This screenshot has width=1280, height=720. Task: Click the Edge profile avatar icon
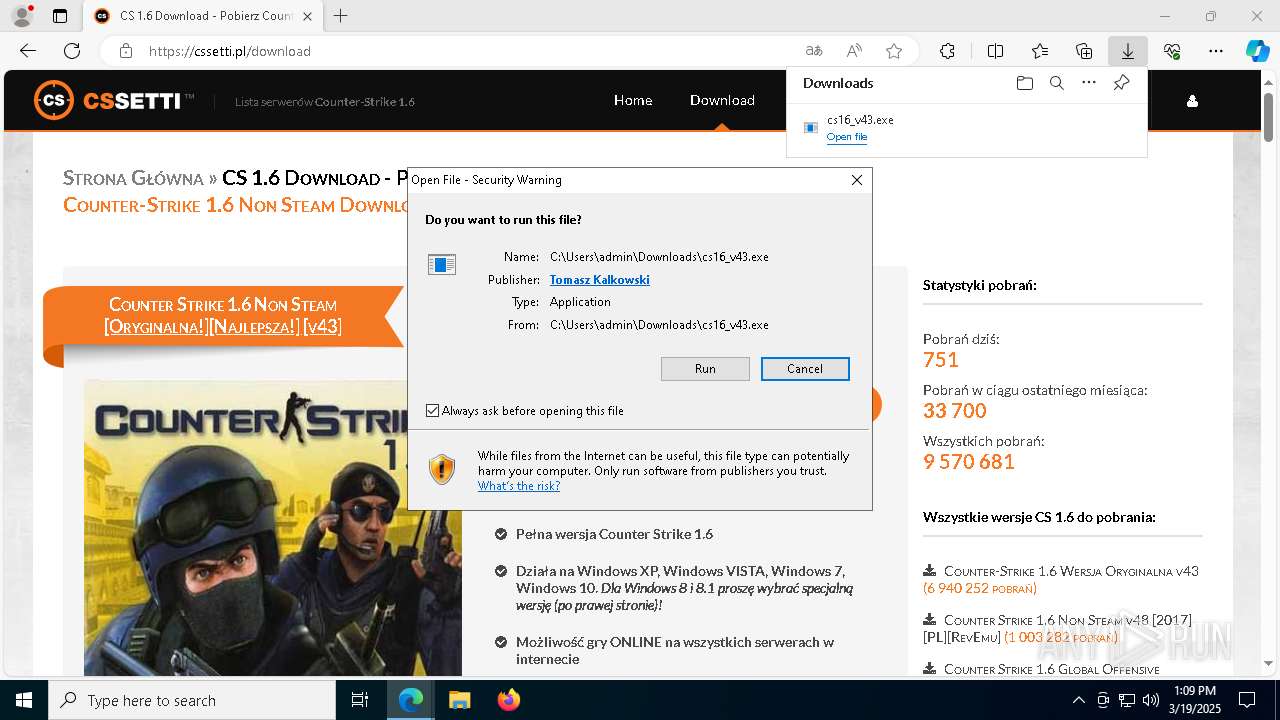[22, 16]
